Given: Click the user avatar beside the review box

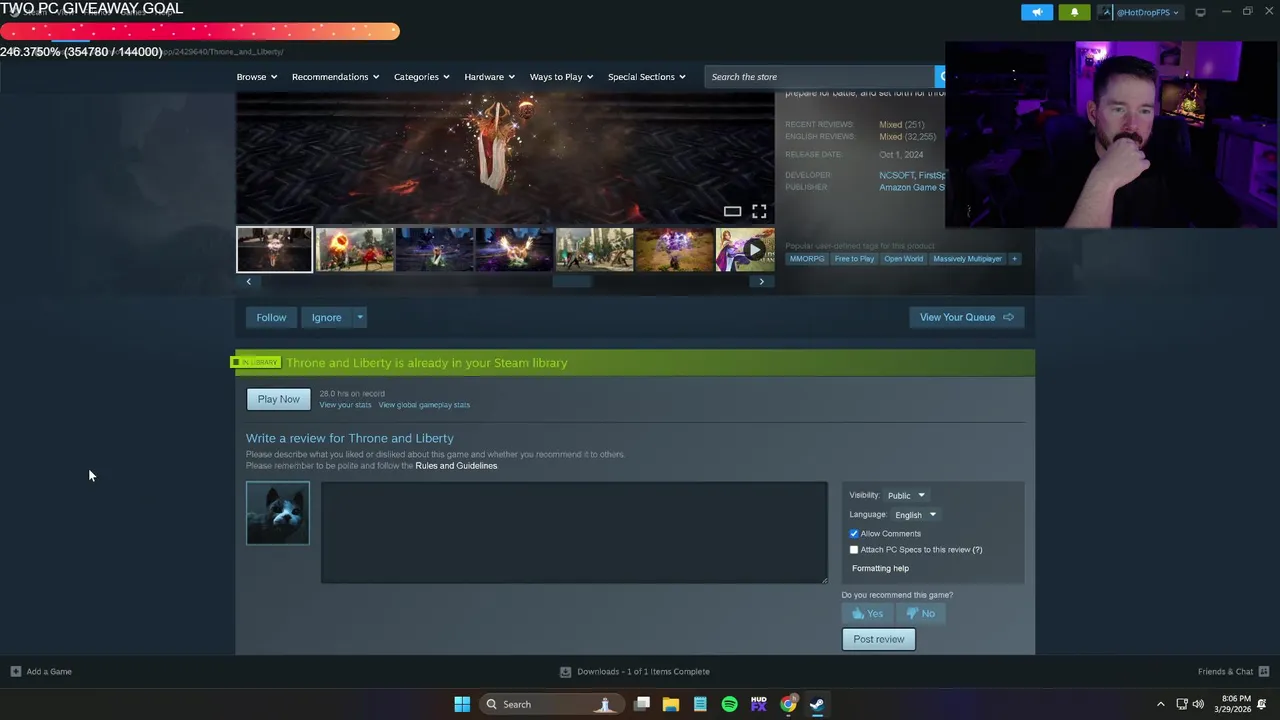Looking at the screenshot, I should [278, 513].
